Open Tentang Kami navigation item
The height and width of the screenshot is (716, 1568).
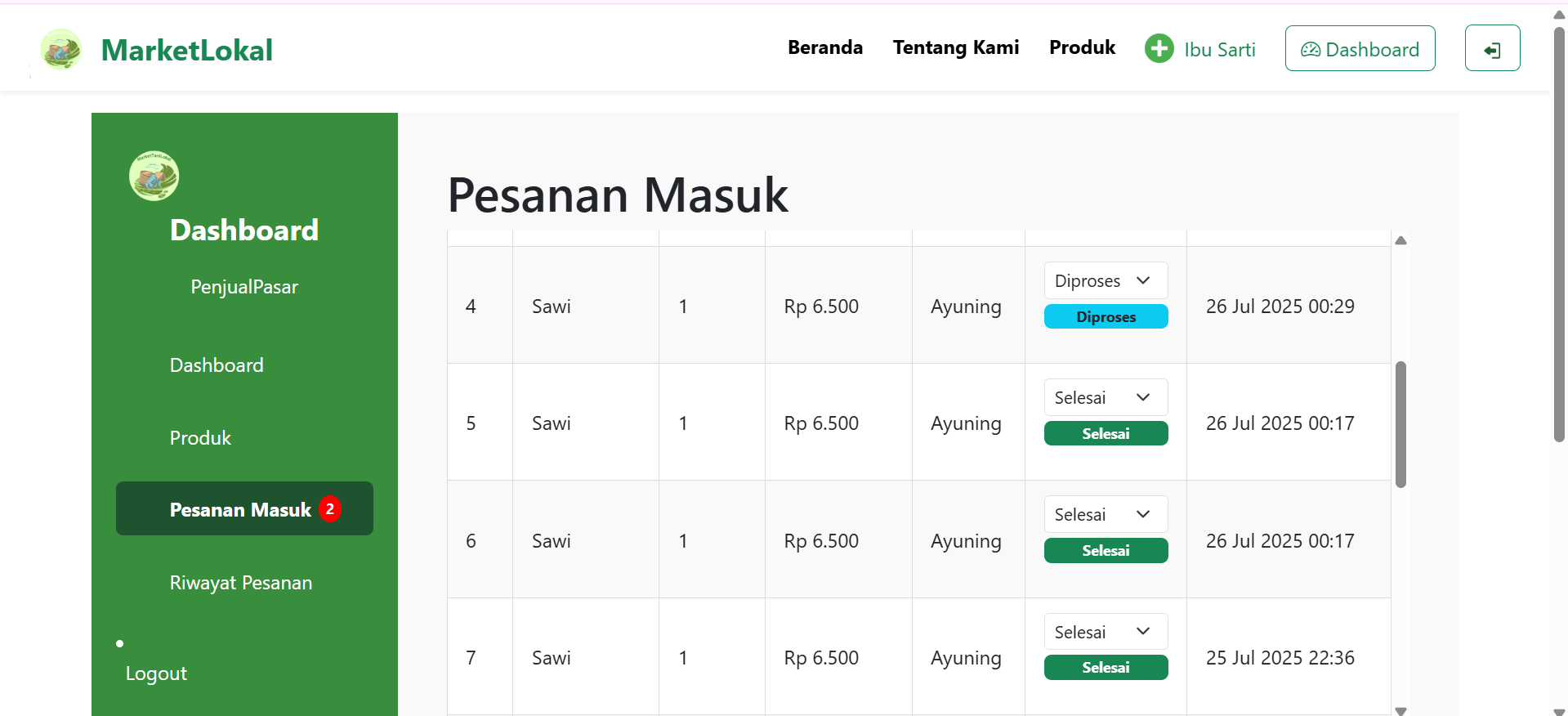(955, 47)
